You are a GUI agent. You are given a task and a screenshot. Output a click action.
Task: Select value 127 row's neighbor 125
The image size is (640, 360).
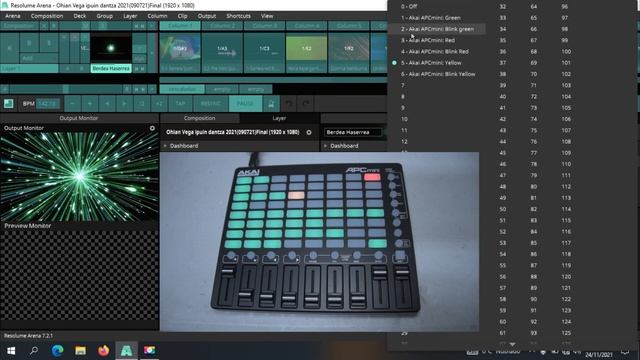point(566,333)
